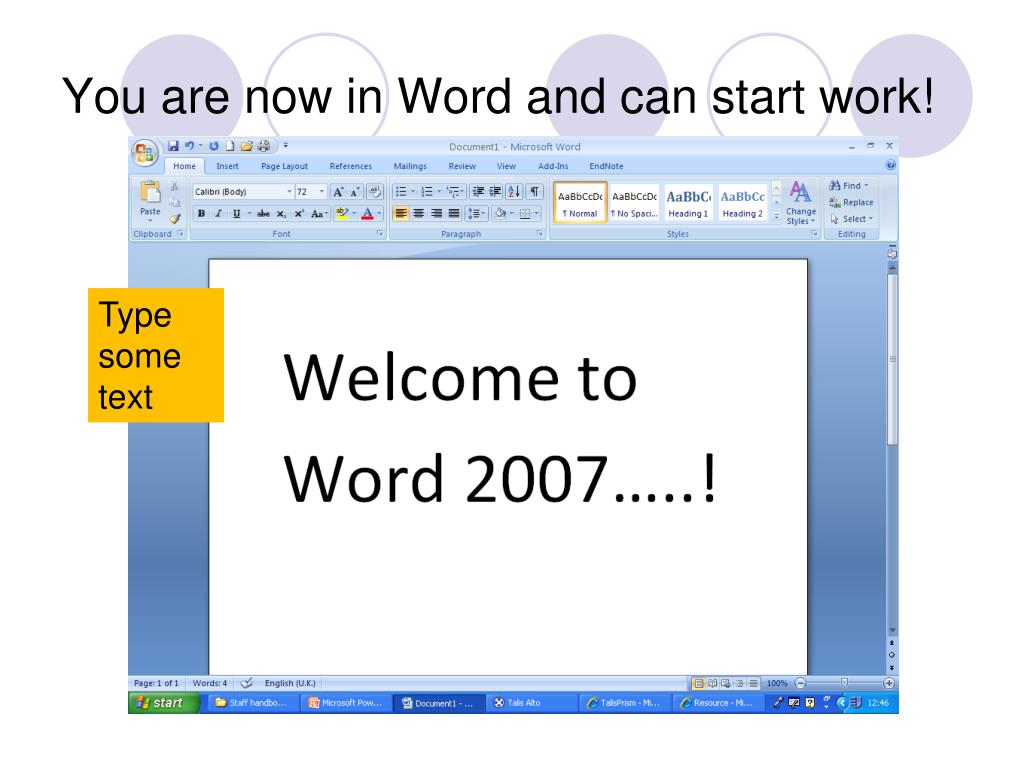Apply subscript formatting
Viewport: 1024px width, 768px height.
(281, 214)
